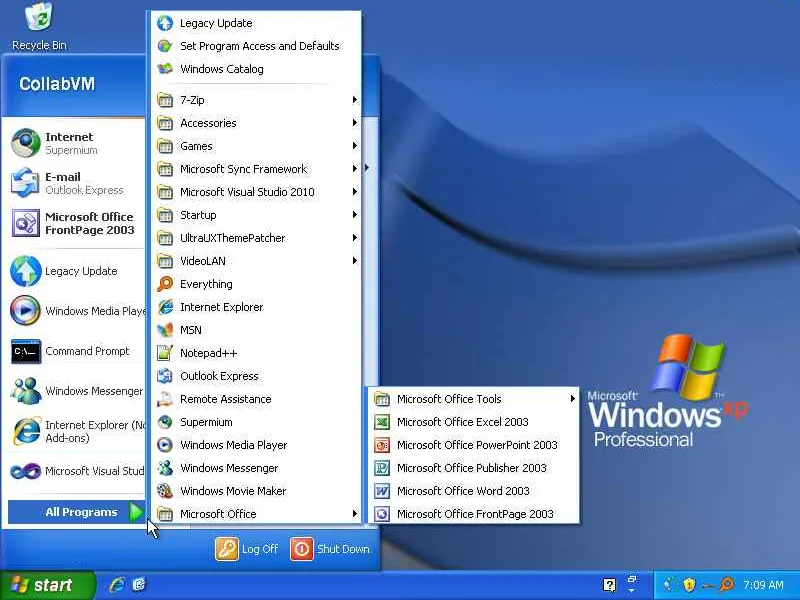Click the Log Off button
This screenshot has height=600, width=800.
click(x=247, y=549)
